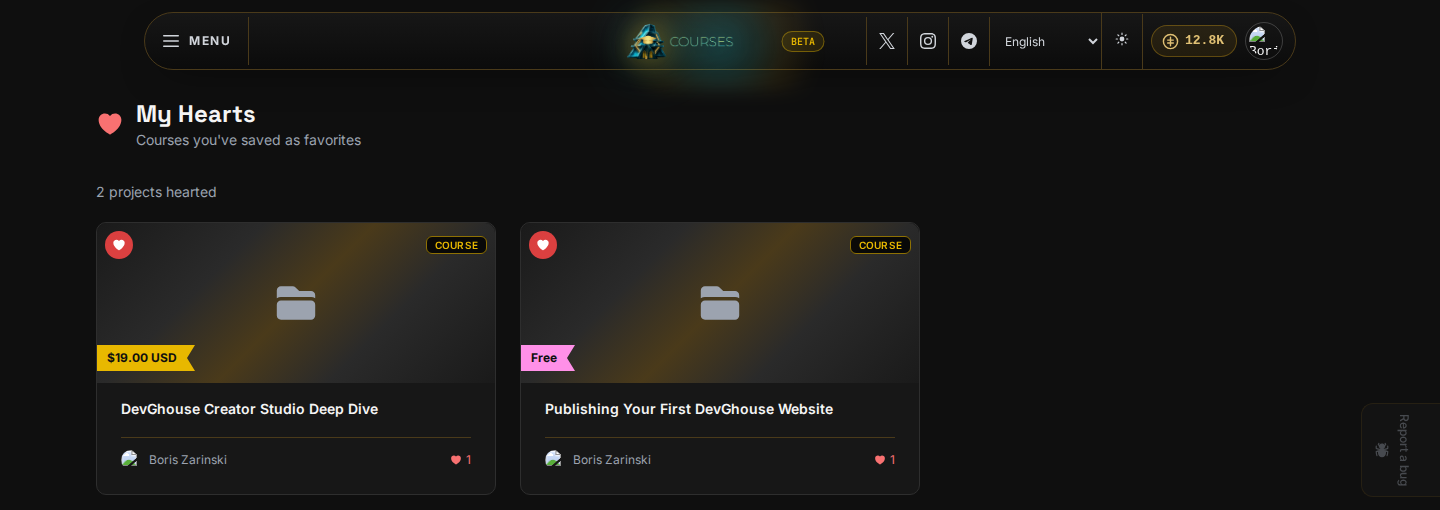This screenshot has height=510, width=1440.
Task: Click COURSE badge on Creator Studio Deep Dive card
Action: click(456, 245)
